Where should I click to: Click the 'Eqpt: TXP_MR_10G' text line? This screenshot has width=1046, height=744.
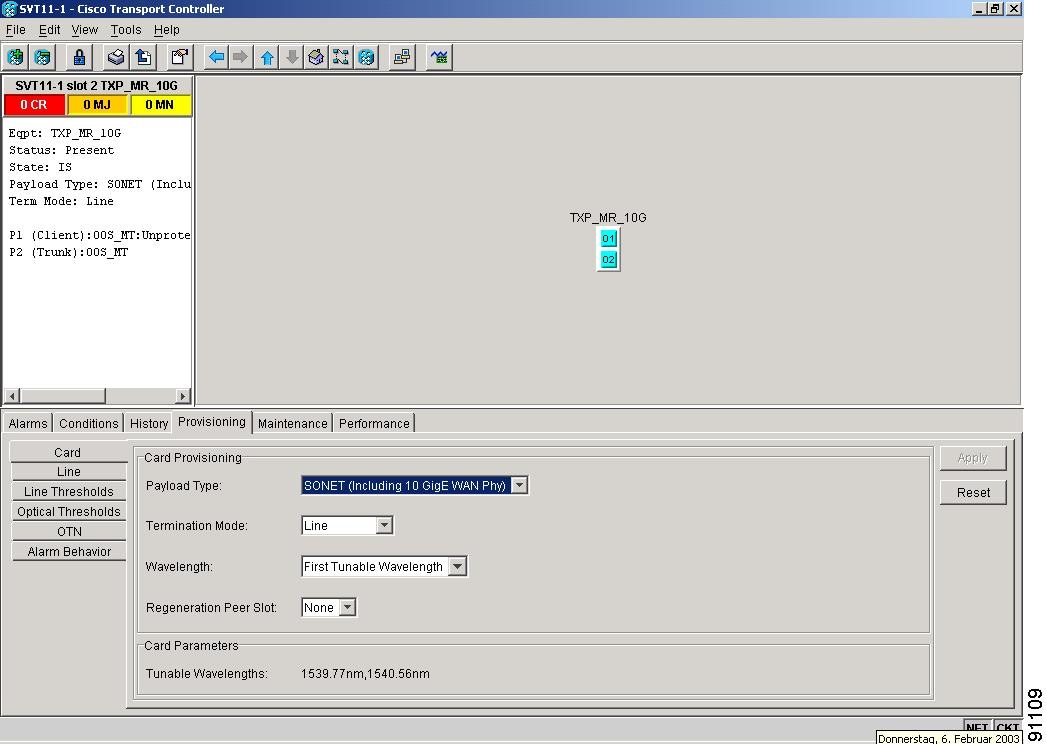[x=65, y=133]
